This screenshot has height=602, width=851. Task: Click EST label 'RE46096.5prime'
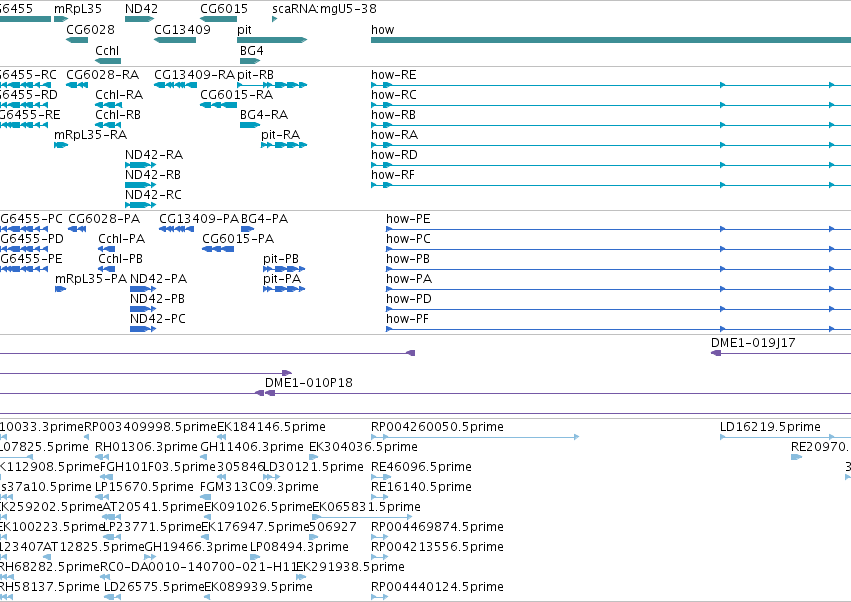(421, 467)
